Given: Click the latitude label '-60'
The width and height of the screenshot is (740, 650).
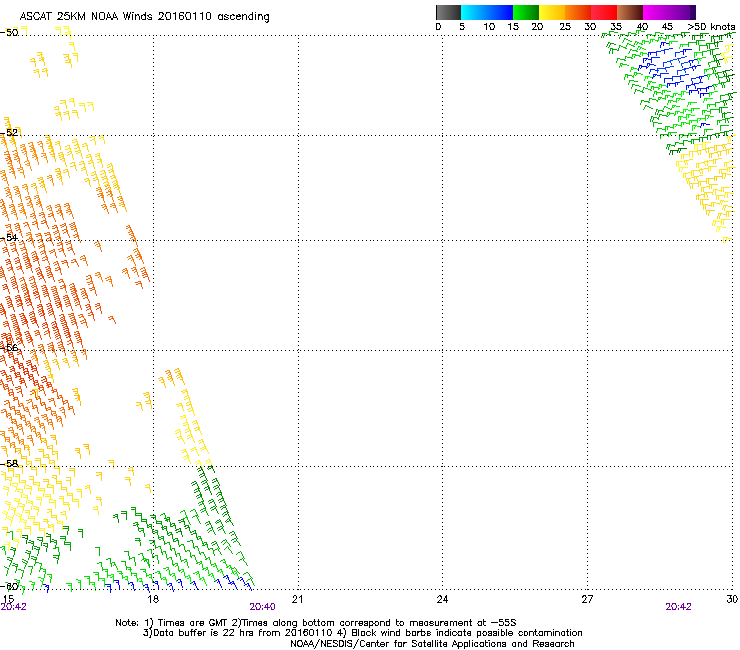Looking at the screenshot, I should point(9,586).
